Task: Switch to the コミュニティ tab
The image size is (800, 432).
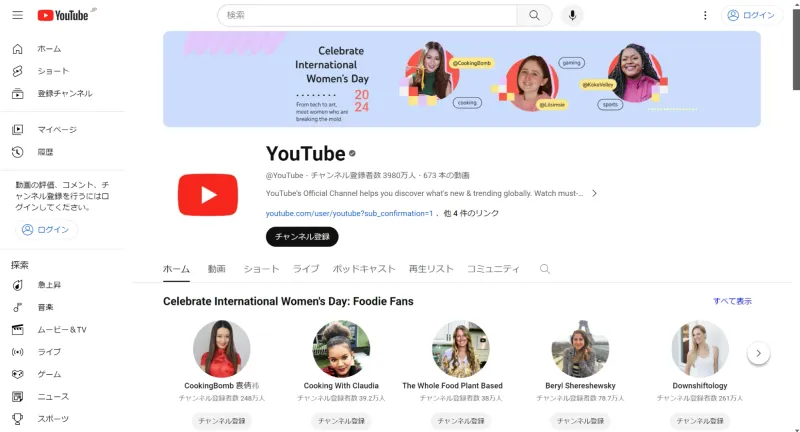Action: (493, 269)
